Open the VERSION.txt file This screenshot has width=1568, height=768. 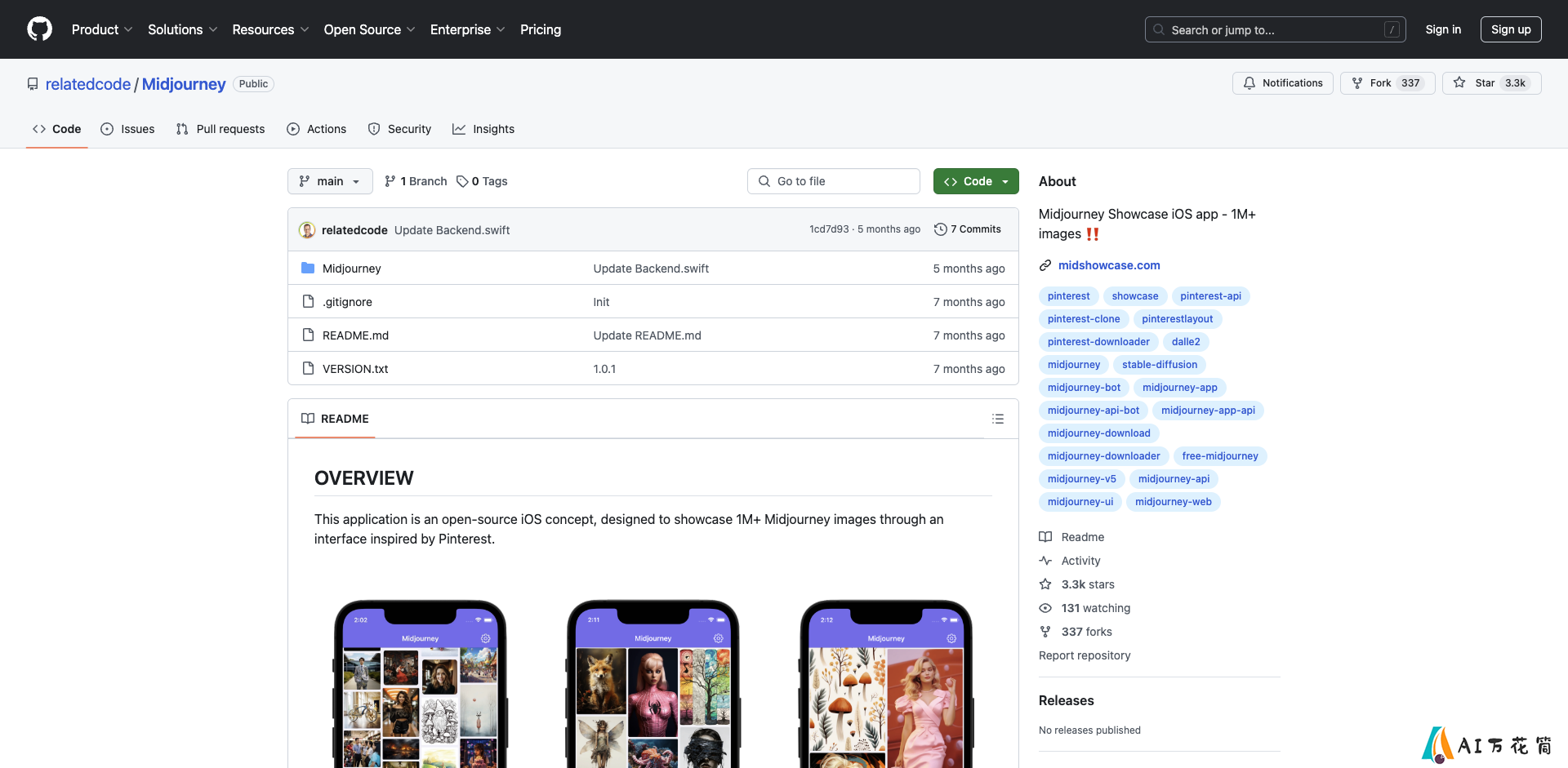point(355,369)
